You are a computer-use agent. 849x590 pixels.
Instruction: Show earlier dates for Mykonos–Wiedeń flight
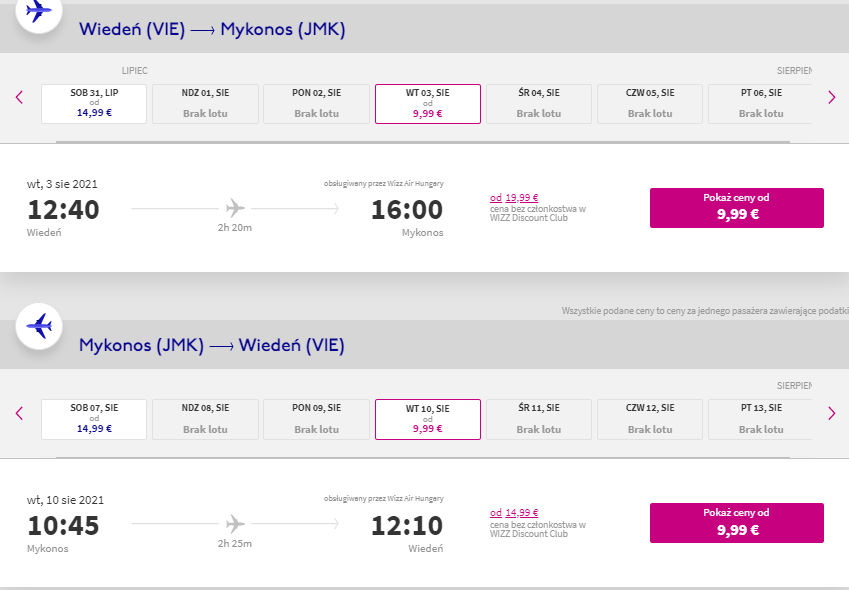coord(19,414)
